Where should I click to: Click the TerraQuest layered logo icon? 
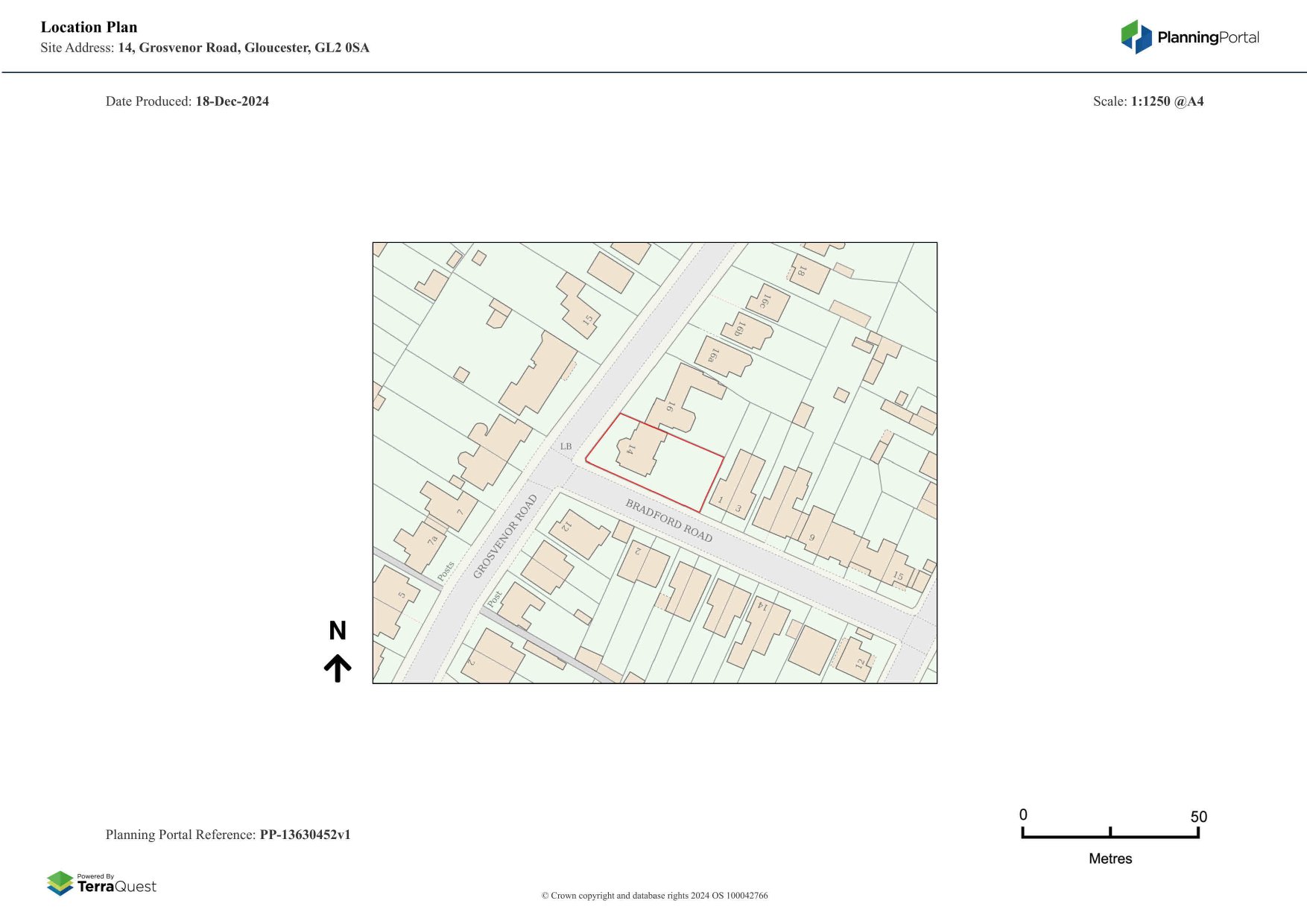pos(60,884)
